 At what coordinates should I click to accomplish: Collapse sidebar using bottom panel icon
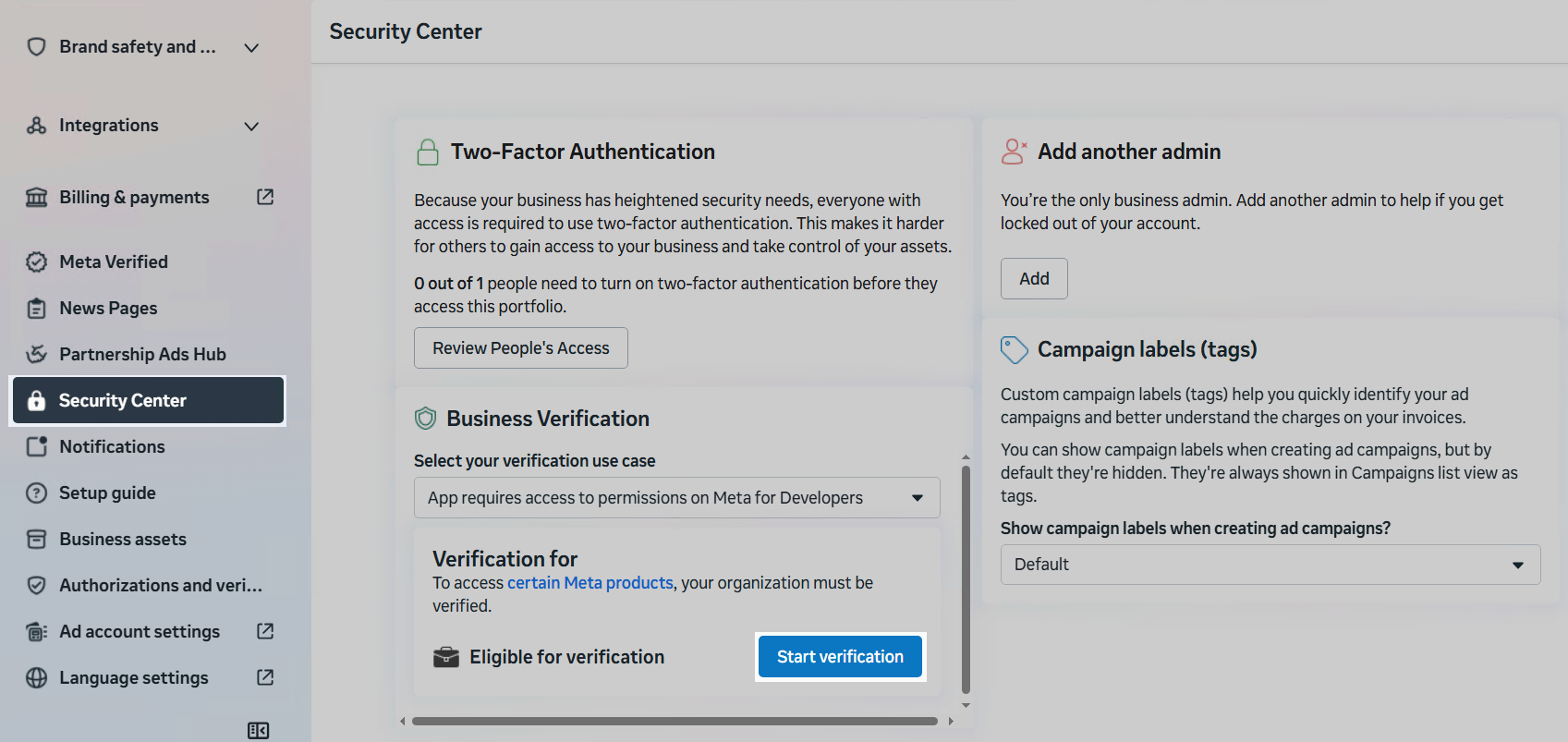pos(258,731)
